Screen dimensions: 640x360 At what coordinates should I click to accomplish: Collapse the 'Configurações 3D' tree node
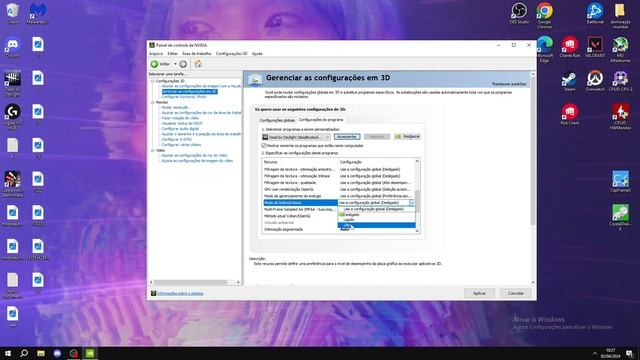pyautogui.click(x=153, y=81)
